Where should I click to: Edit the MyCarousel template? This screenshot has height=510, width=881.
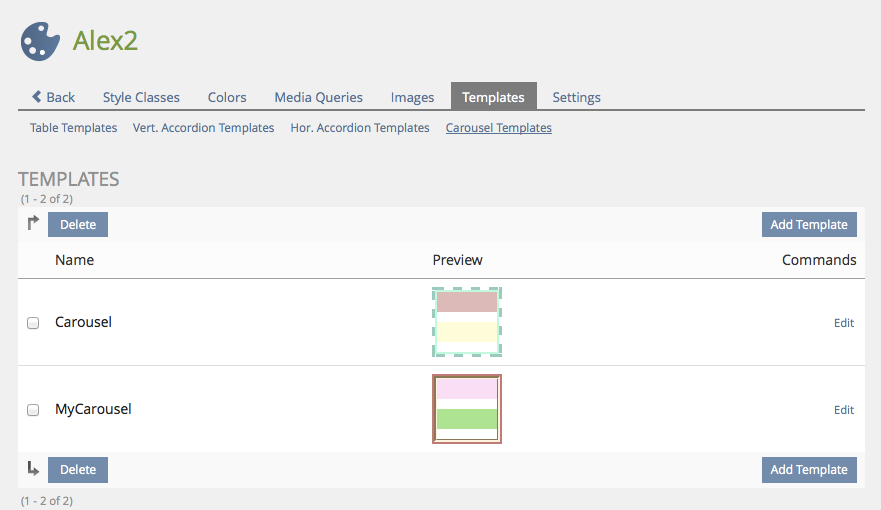point(844,410)
